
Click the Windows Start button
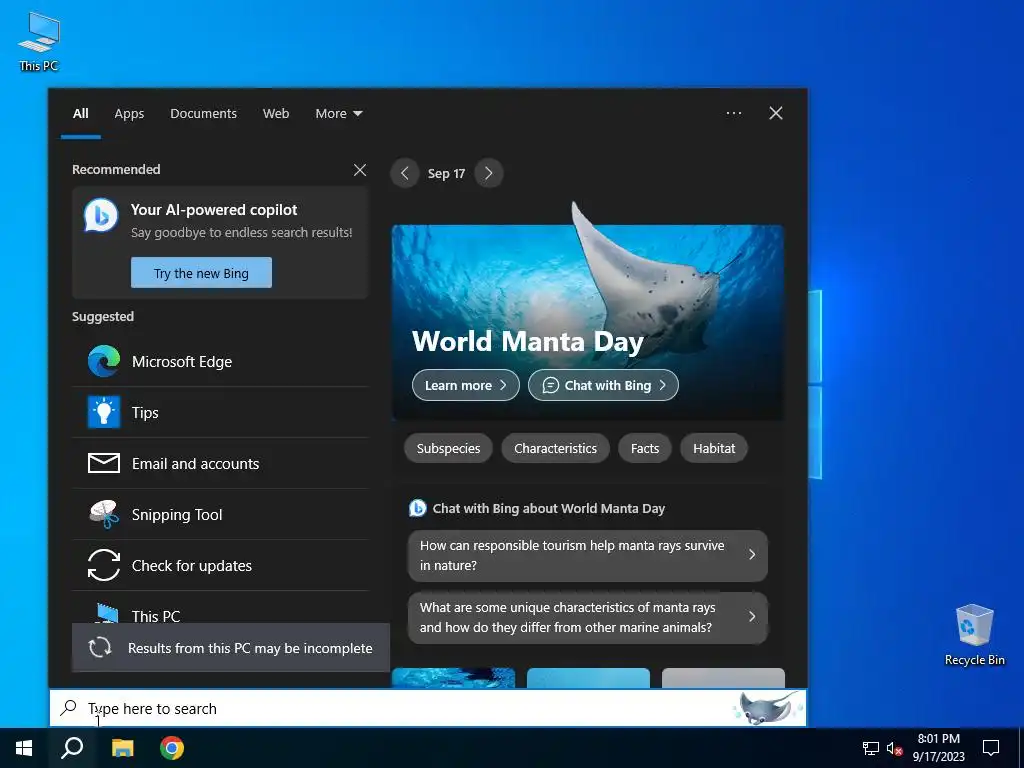click(x=24, y=748)
